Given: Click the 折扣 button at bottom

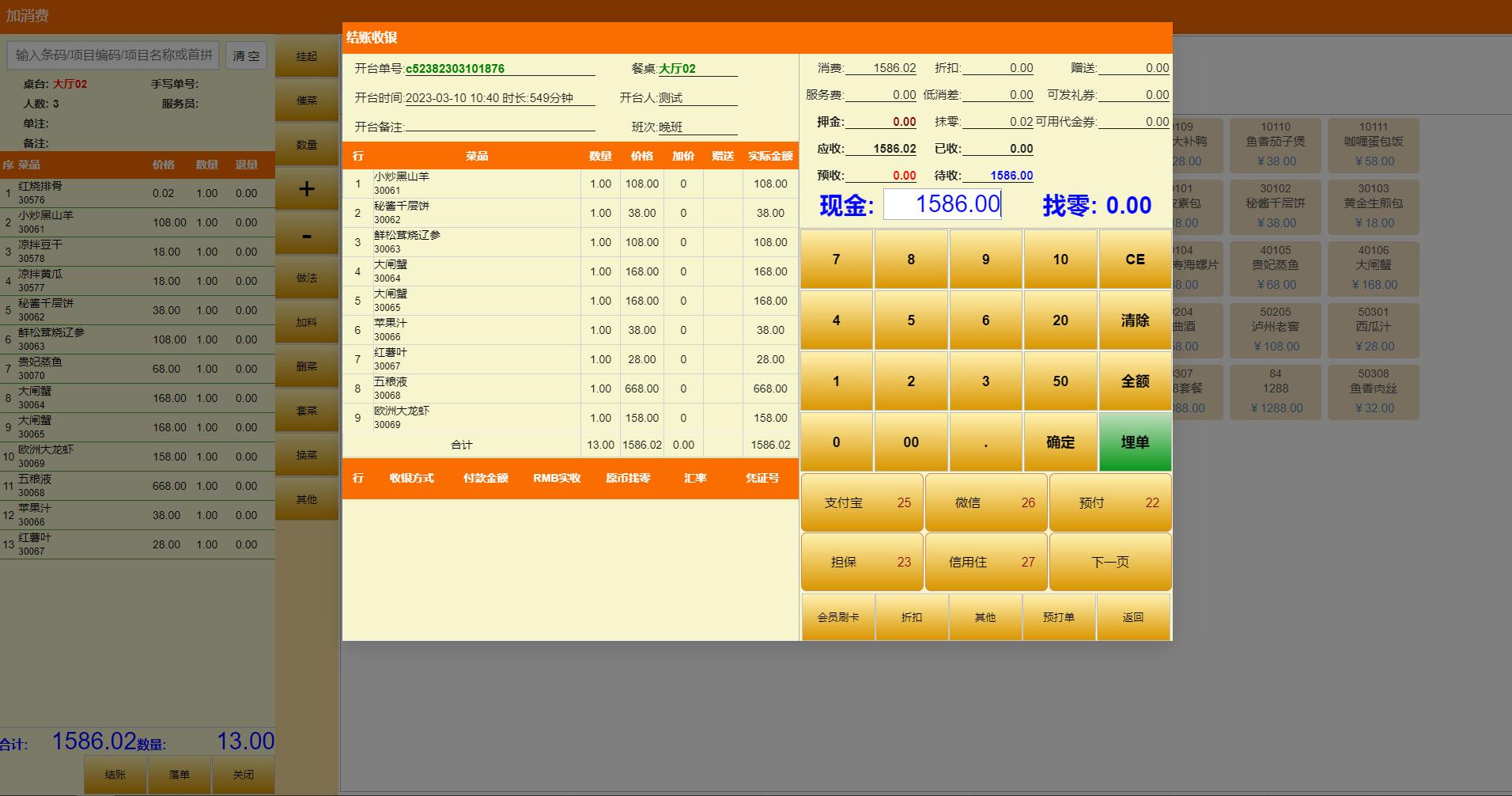Looking at the screenshot, I should coord(912,617).
